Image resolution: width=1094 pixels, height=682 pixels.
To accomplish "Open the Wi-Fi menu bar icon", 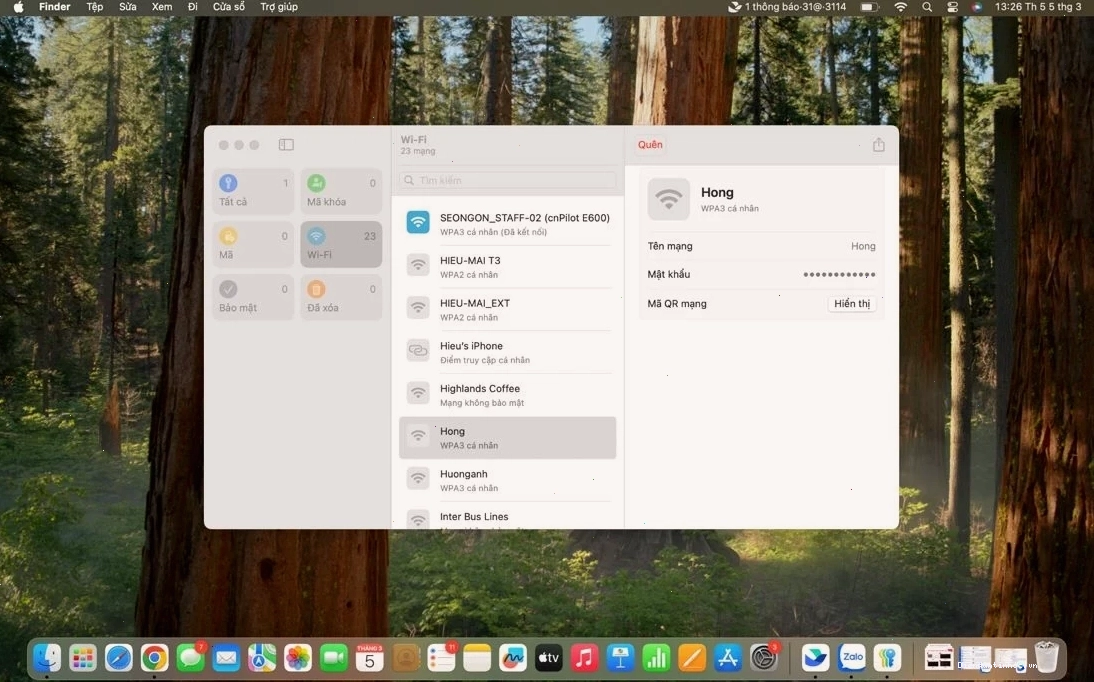I will tap(901, 7).
